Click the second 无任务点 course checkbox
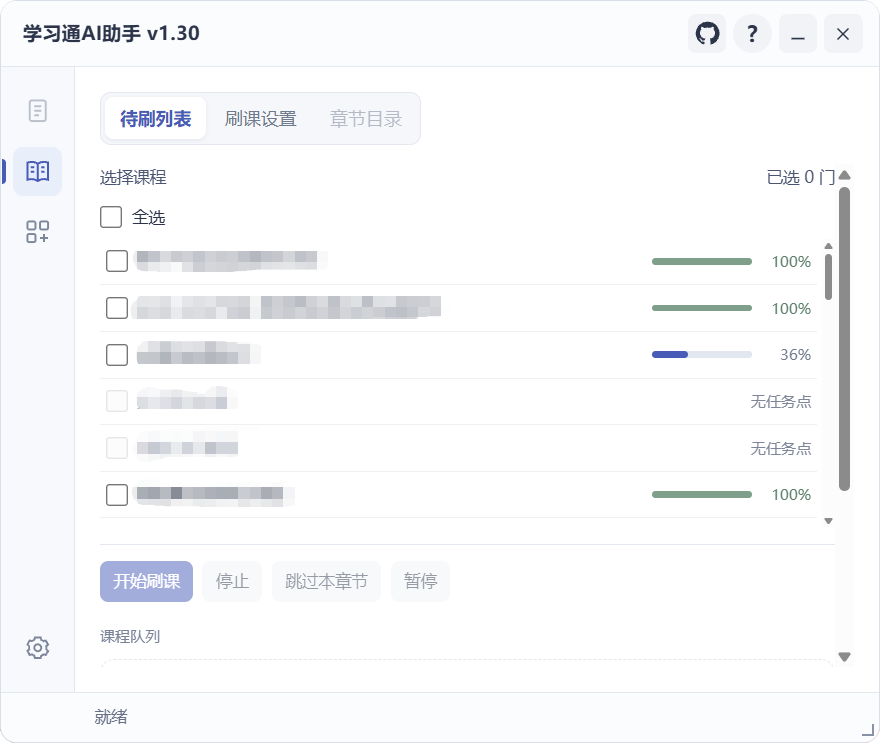 (x=117, y=448)
